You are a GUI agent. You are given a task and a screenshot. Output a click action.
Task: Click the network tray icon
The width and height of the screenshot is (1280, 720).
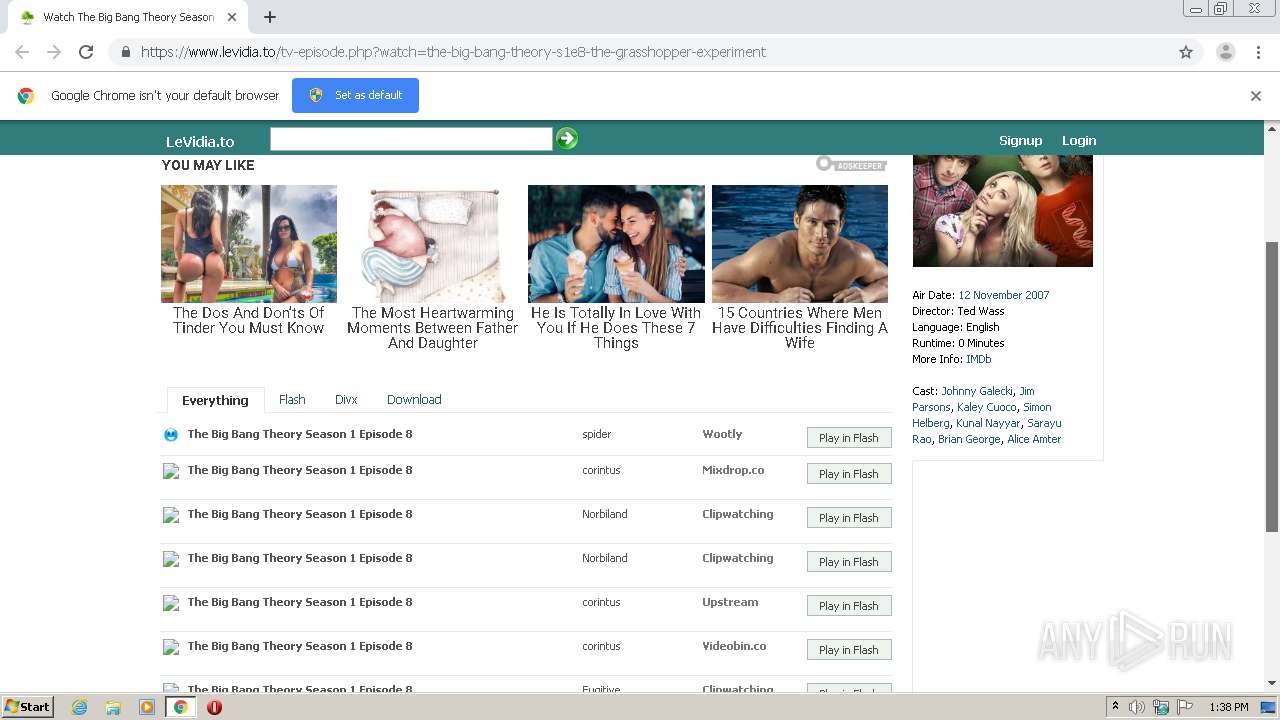pyautogui.click(x=1161, y=707)
